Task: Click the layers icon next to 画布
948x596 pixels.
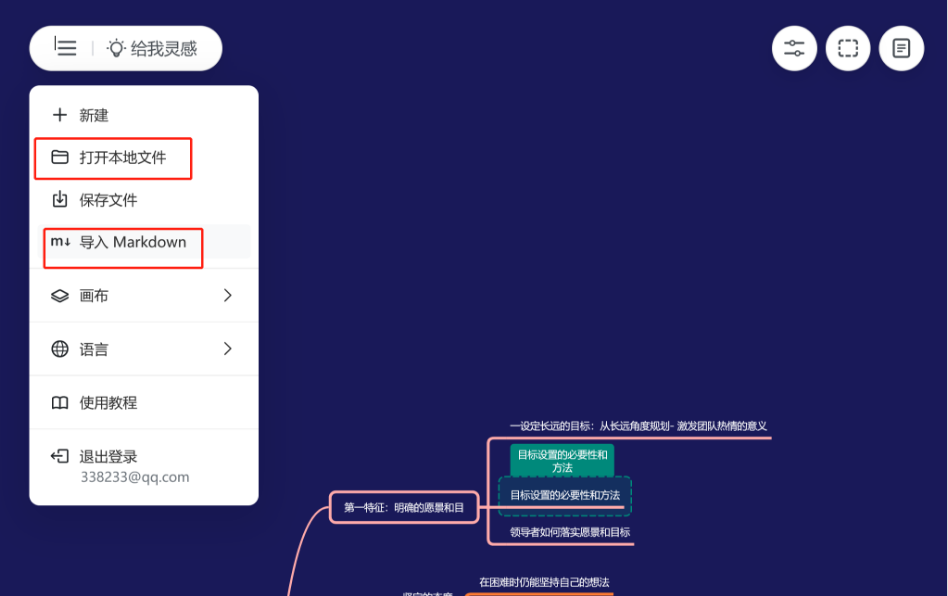Action: (60, 296)
